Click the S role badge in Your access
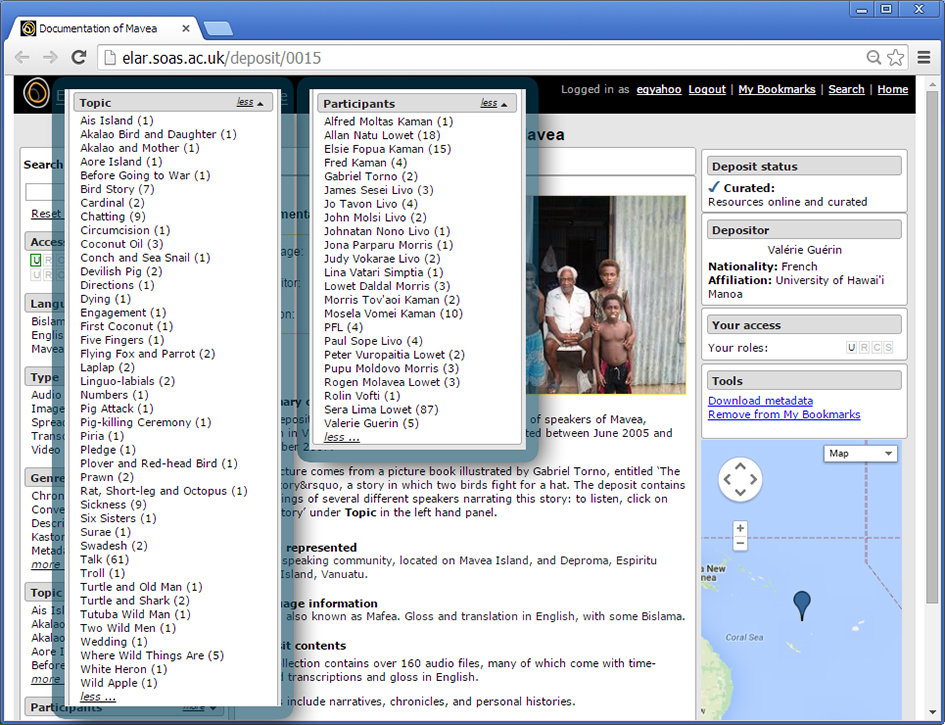Viewport: 945px width, 725px height. coord(888,348)
